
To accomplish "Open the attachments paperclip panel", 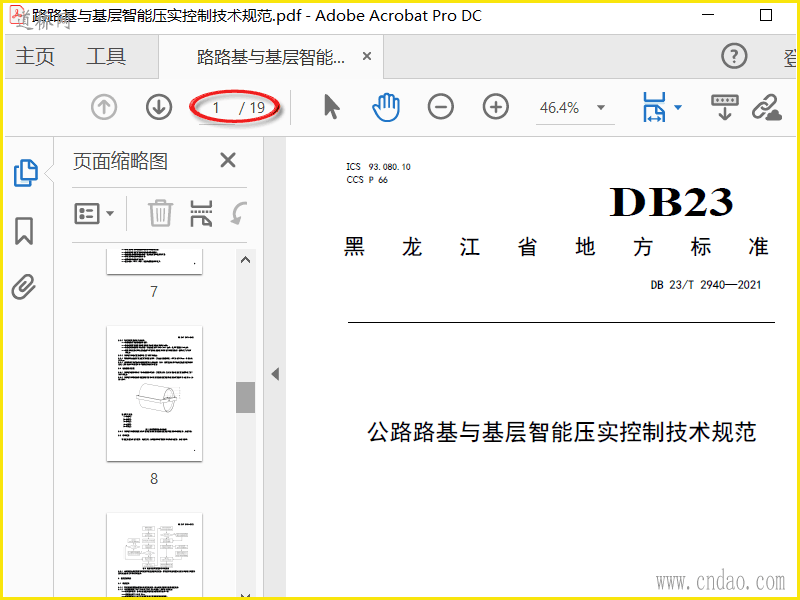I will [24, 287].
